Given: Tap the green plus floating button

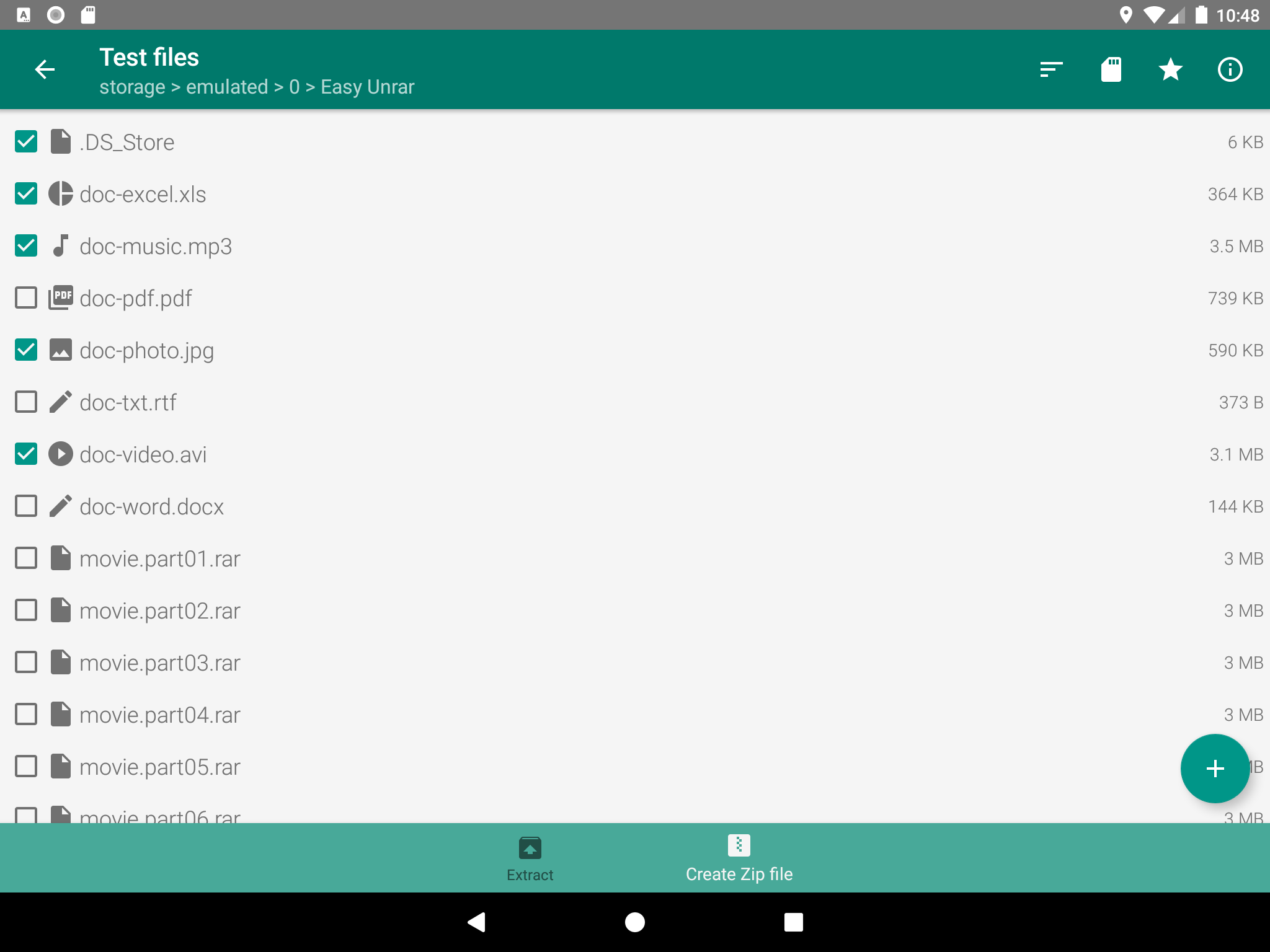Looking at the screenshot, I should pyautogui.click(x=1215, y=769).
